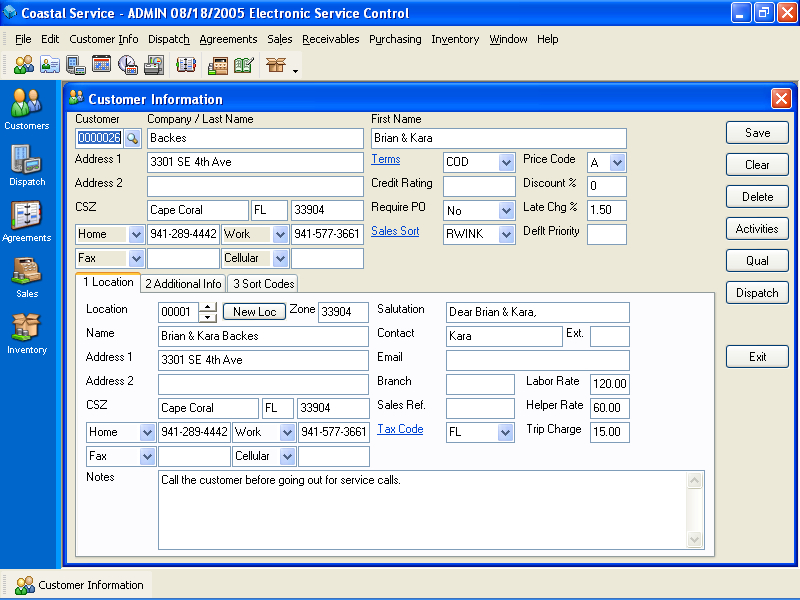This screenshot has height=600, width=800.
Task: Click the cash register toolbar icon
Action: click(x=218, y=65)
